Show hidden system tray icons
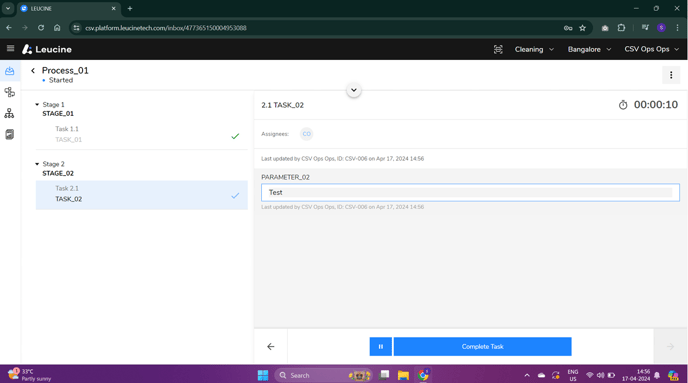Image resolution: width=688 pixels, height=383 pixels. (x=527, y=375)
